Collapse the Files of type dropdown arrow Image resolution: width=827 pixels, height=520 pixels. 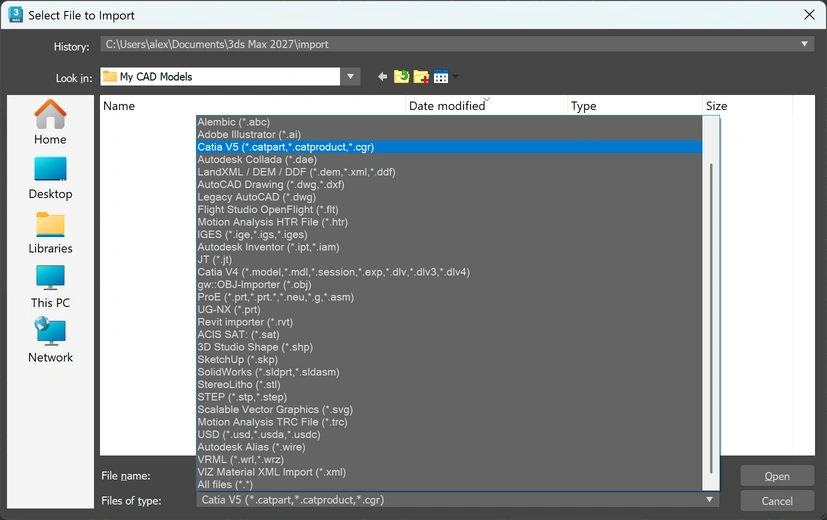(709, 499)
